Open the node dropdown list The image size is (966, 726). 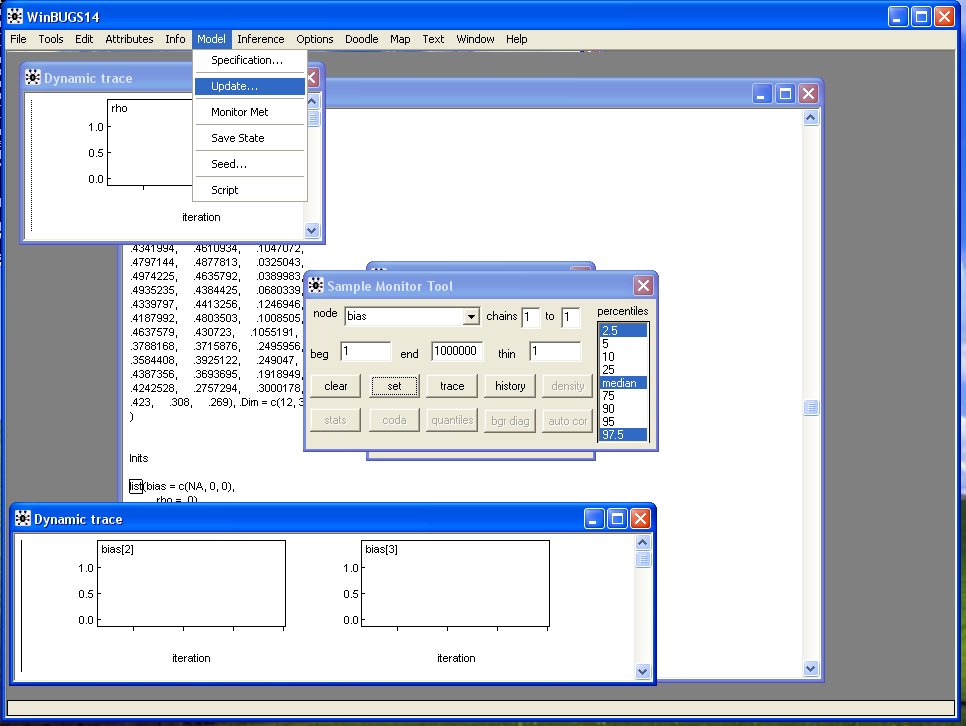[471, 317]
